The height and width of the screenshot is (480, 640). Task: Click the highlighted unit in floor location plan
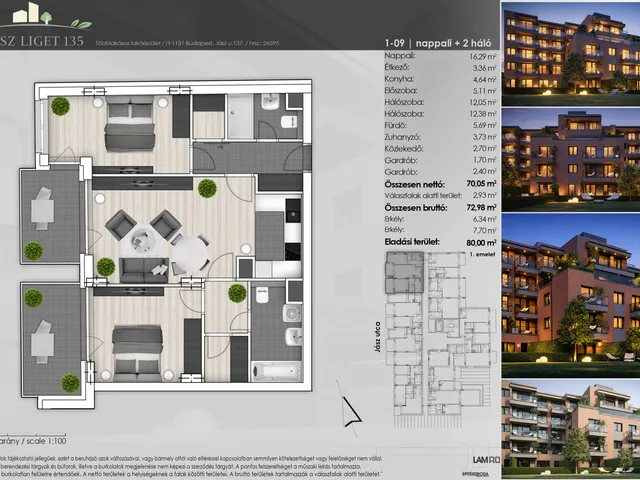(404, 271)
